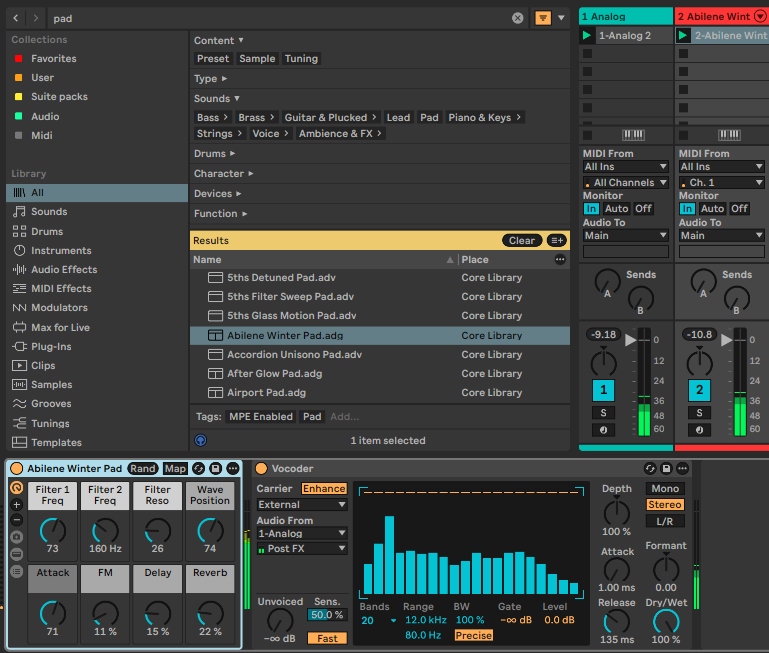Open the Templates library category
769x653 pixels.
(56, 443)
